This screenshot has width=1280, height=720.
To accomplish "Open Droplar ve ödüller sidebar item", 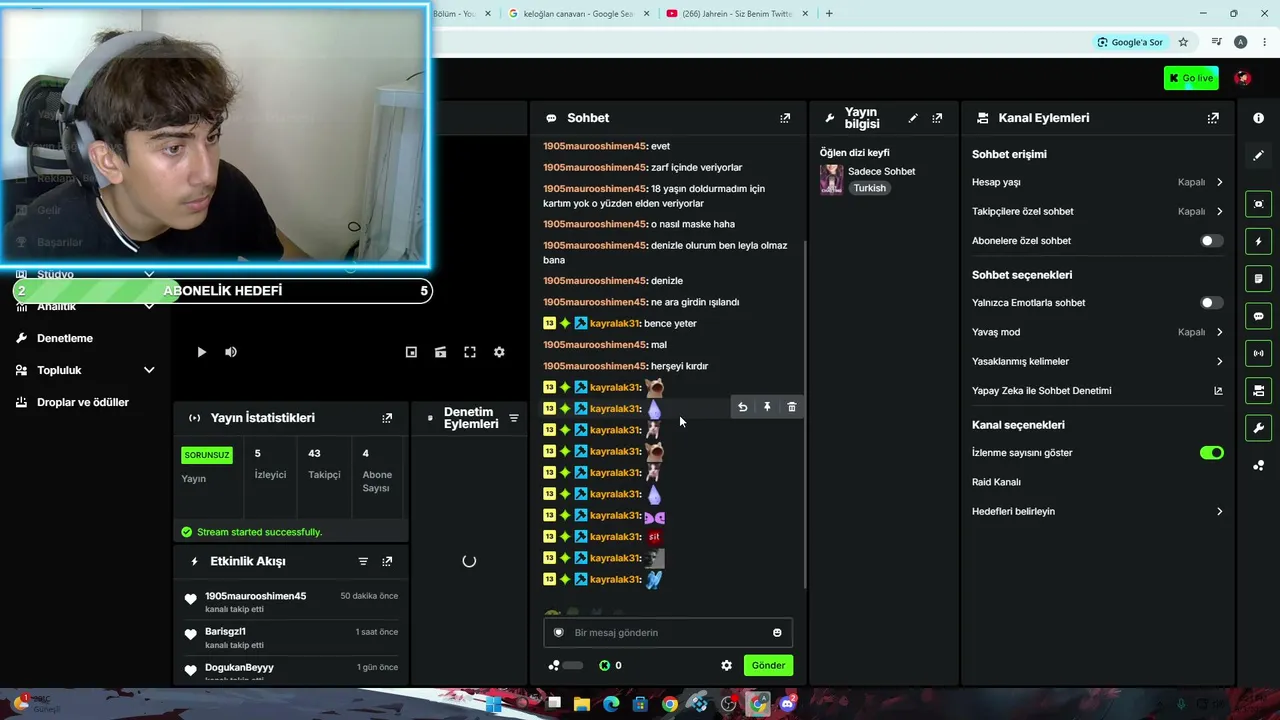I will pyautogui.click(x=85, y=402).
